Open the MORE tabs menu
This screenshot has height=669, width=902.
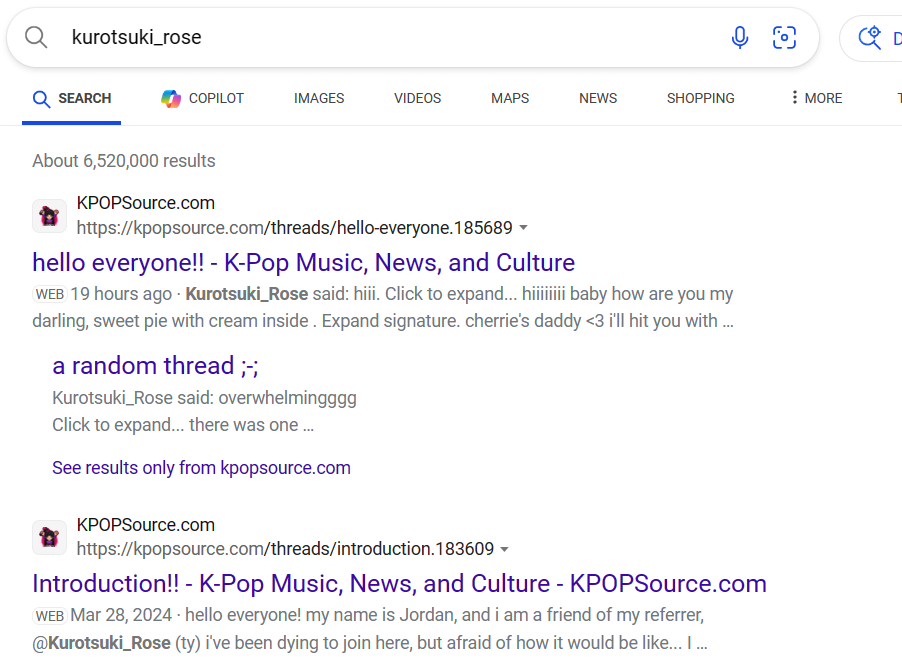point(816,98)
